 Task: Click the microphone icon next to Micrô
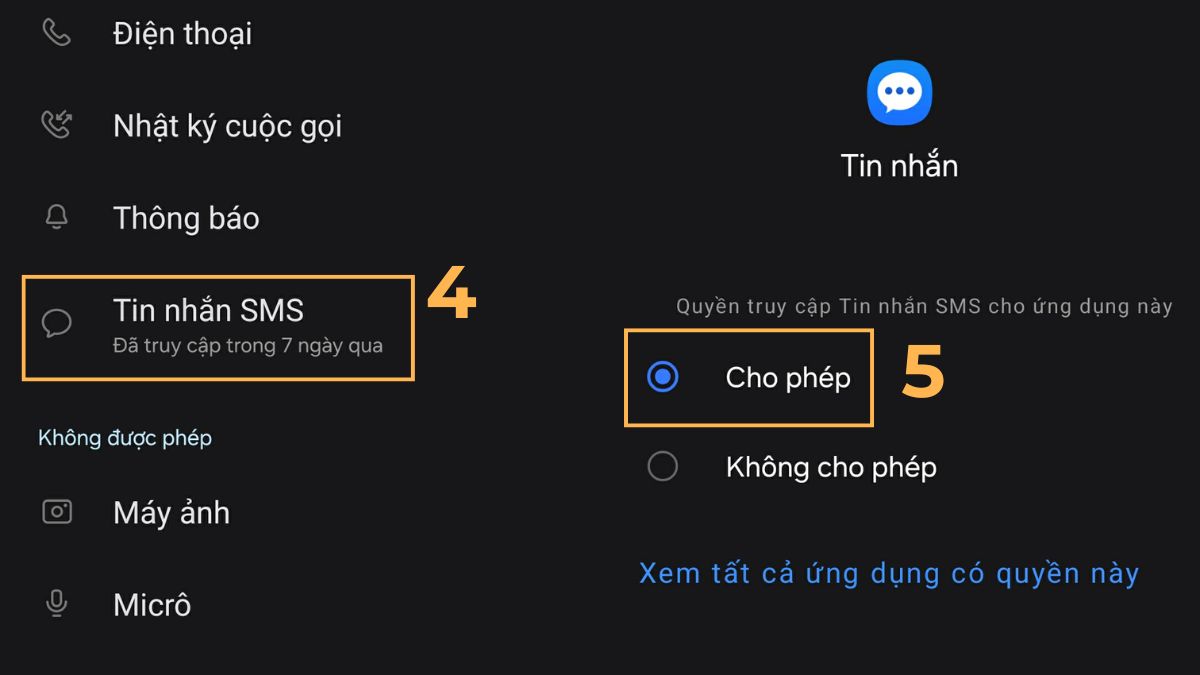57,603
